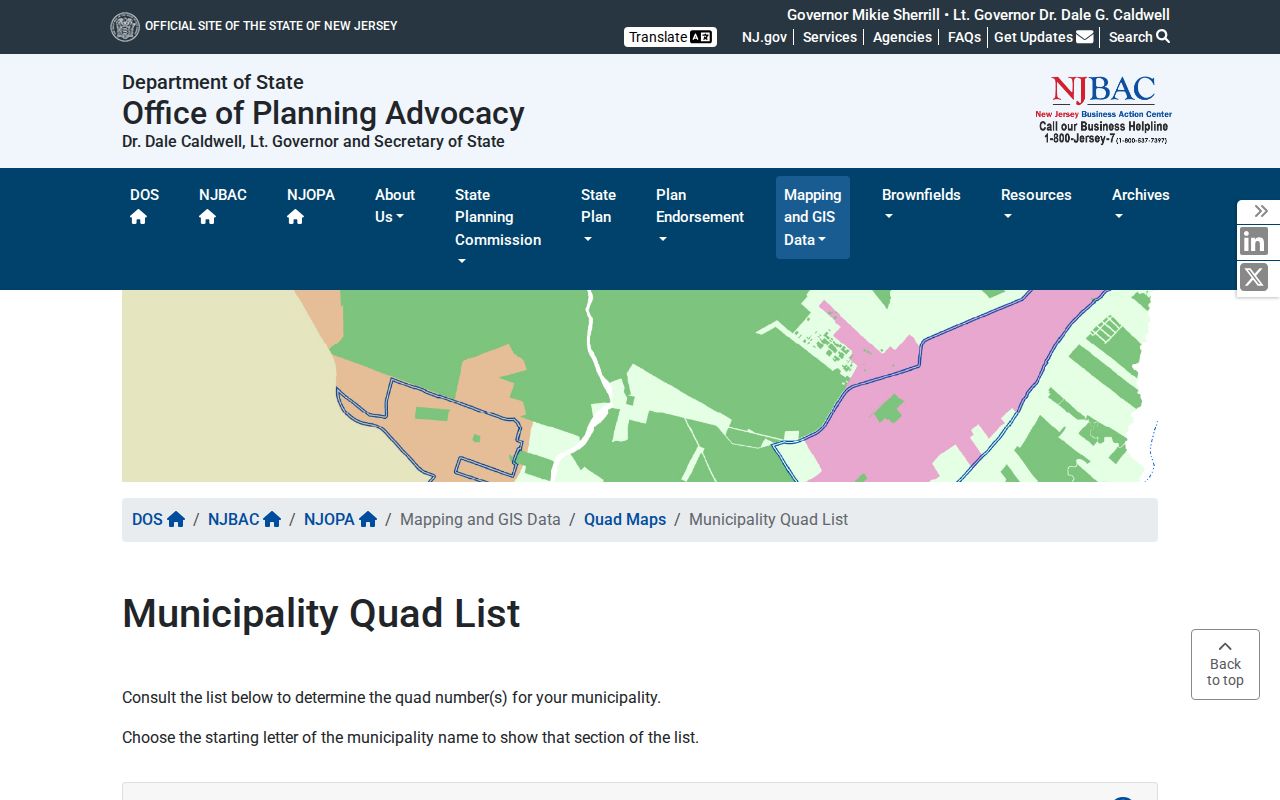Go to NJBAC home in navigation bar

(222, 205)
